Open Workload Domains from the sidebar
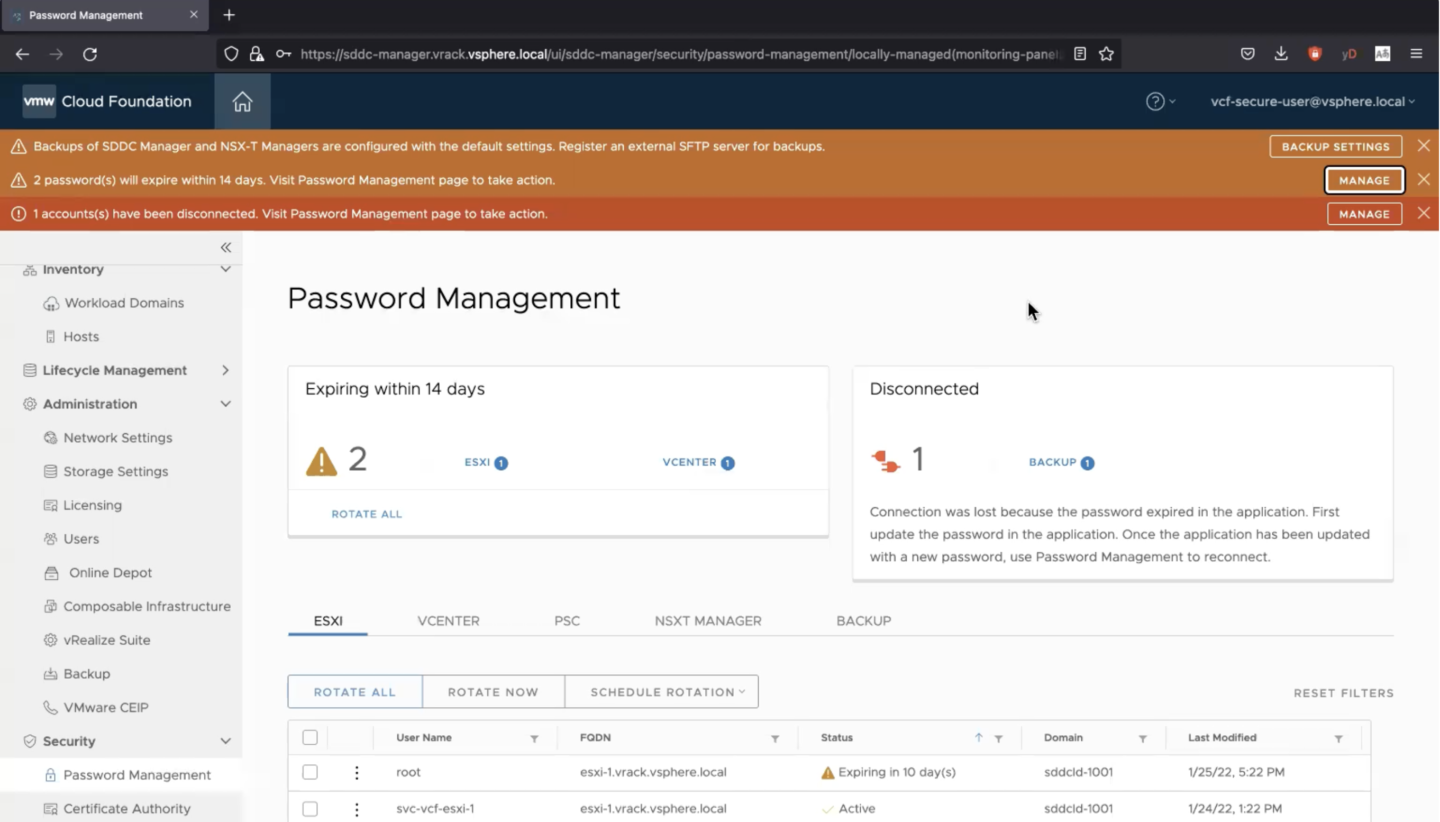The image size is (1440, 822). click(124, 302)
